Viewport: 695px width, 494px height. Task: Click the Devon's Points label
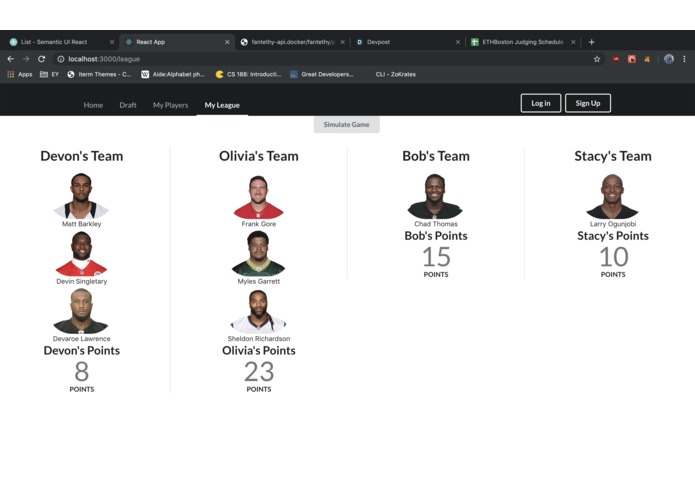(x=82, y=350)
